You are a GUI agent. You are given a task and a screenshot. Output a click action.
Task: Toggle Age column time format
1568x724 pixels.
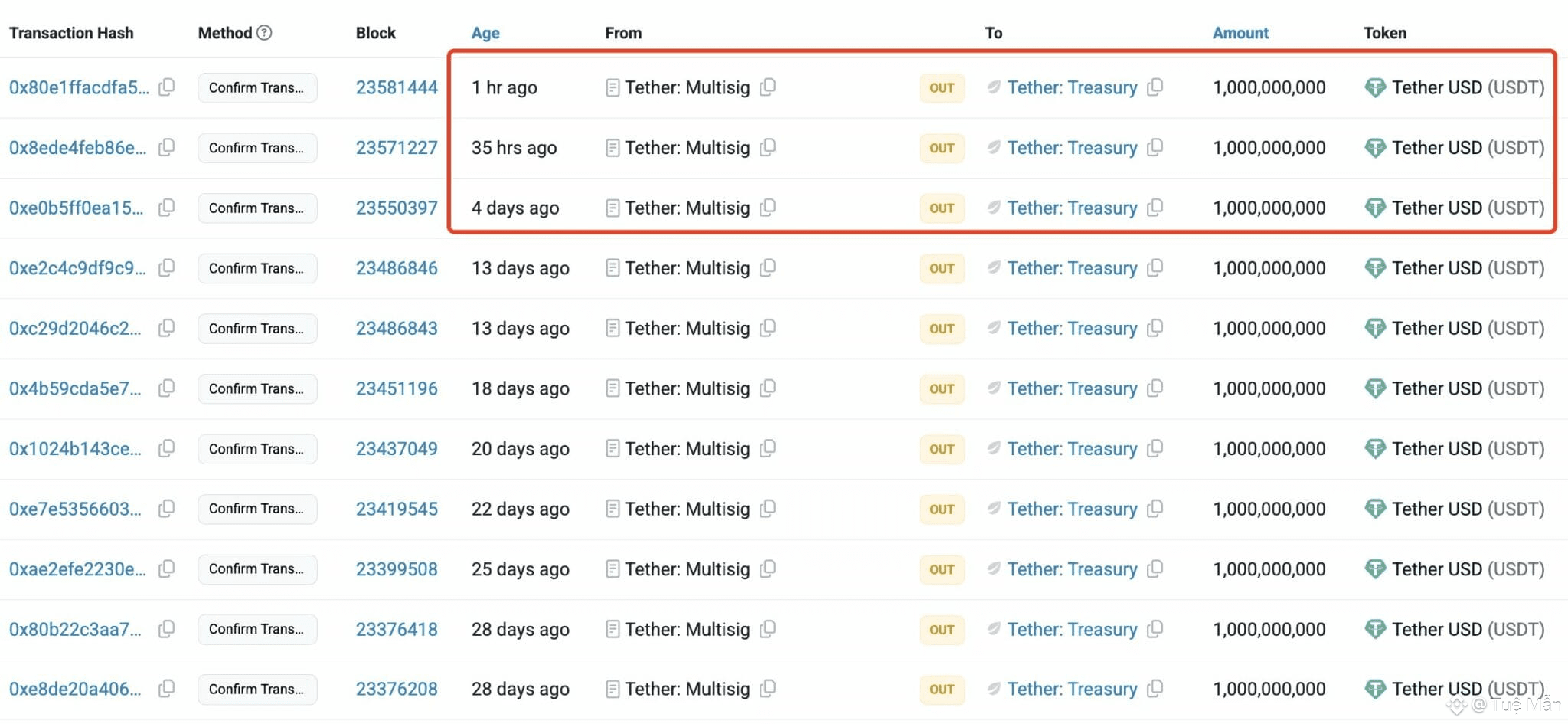[485, 33]
